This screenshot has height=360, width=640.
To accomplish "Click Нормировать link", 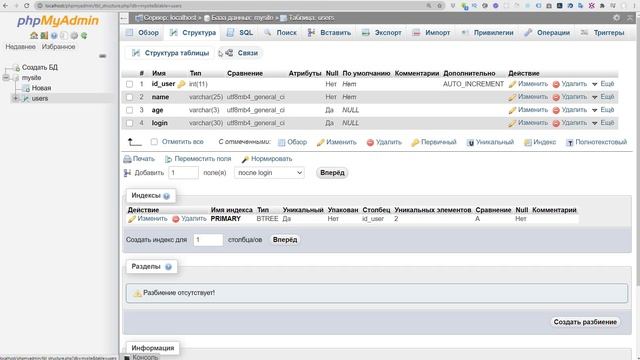I will (267, 159).
